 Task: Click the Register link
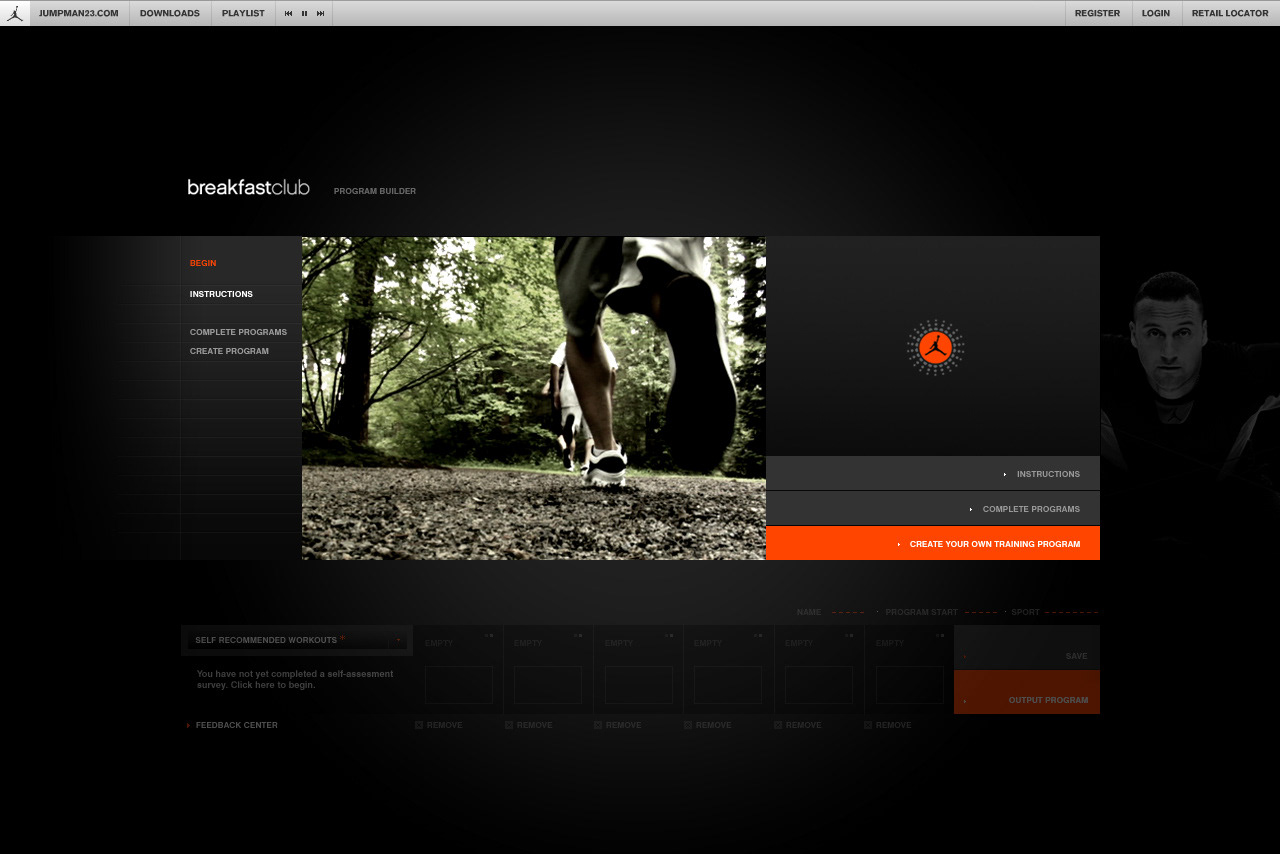tap(1097, 13)
